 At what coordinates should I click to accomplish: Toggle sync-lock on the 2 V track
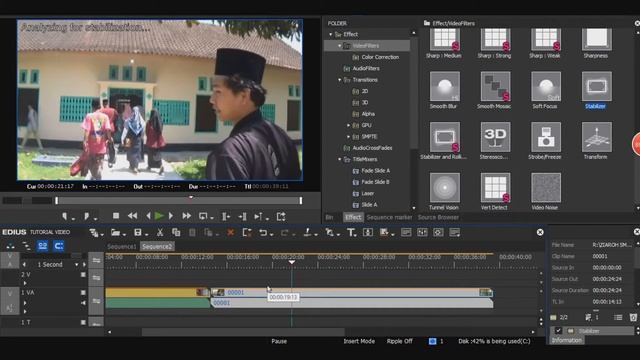(96, 278)
